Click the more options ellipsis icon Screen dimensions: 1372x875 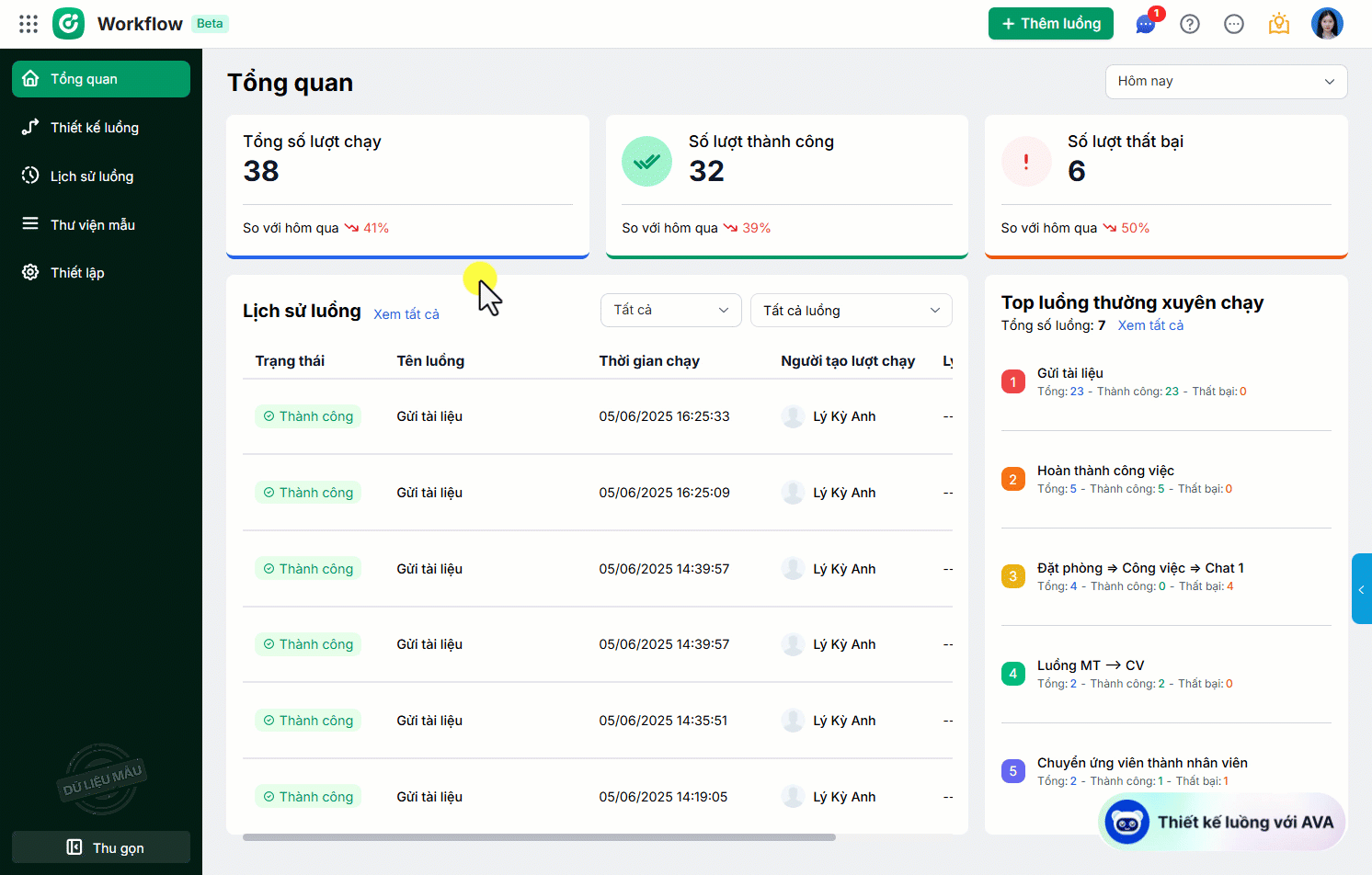point(1234,24)
